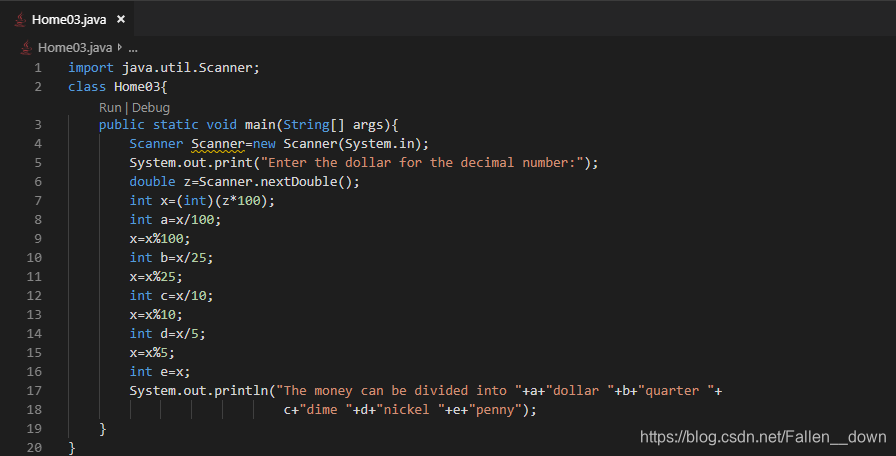Click the string 'Enter the dollar for the decimal number:'
Screen dimensions: 896x456
422,163
